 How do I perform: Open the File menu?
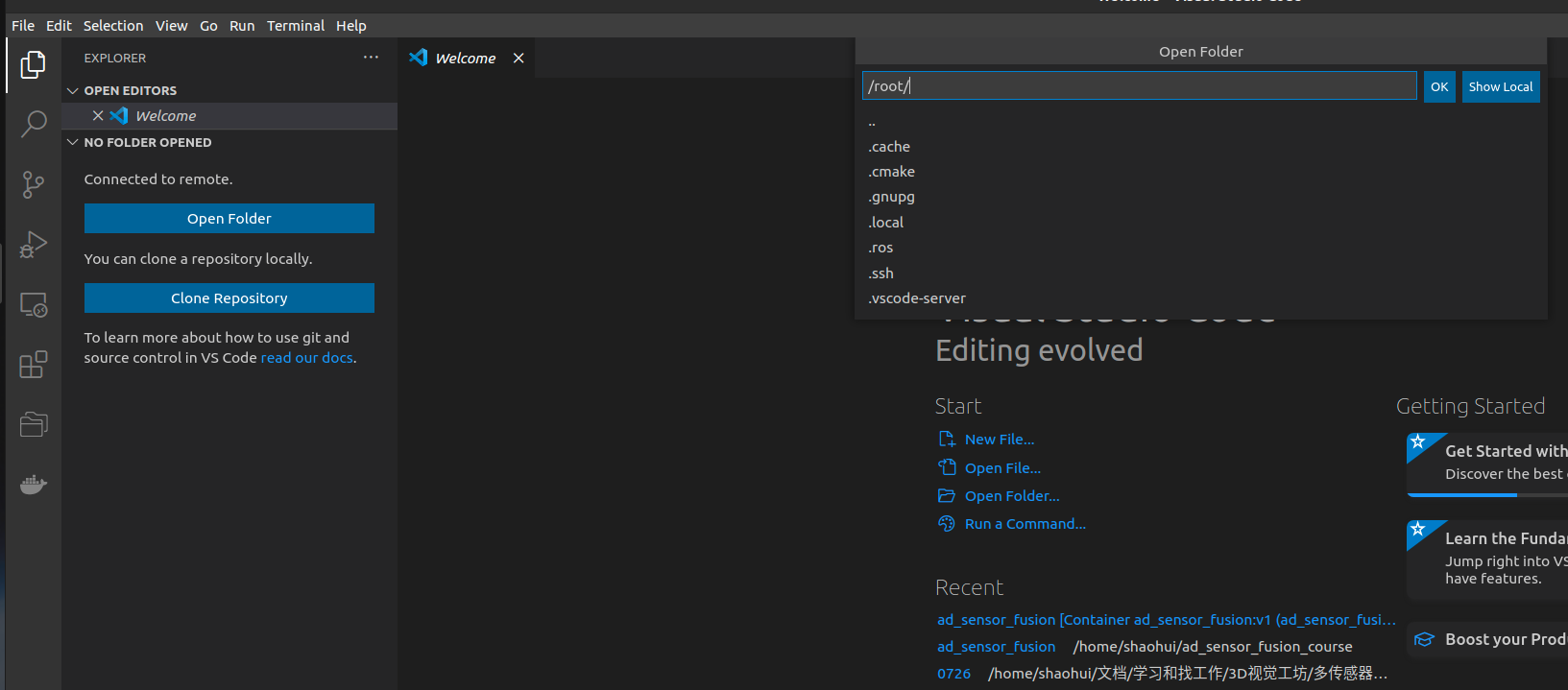(x=23, y=26)
